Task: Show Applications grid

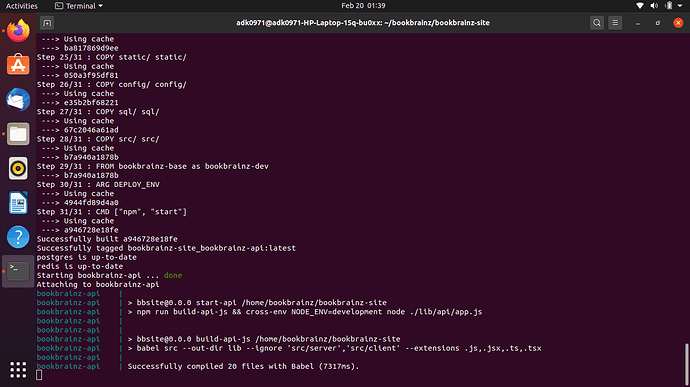Action: (x=18, y=370)
